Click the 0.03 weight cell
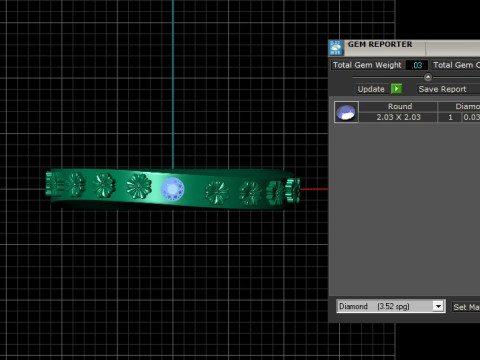The width and height of the screenshot is (480, 360). pos(471,117)
